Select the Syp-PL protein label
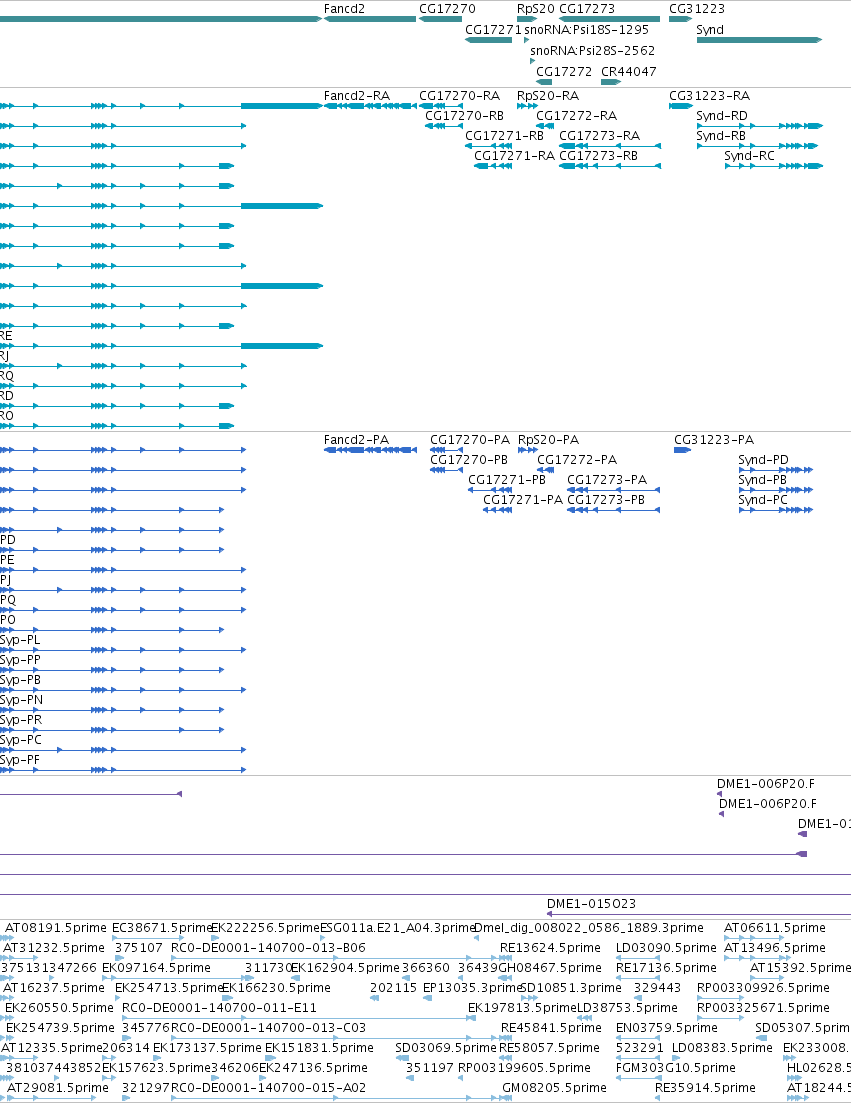Image resolution: width=851 pixels, height=1103 pixels. 20,639
